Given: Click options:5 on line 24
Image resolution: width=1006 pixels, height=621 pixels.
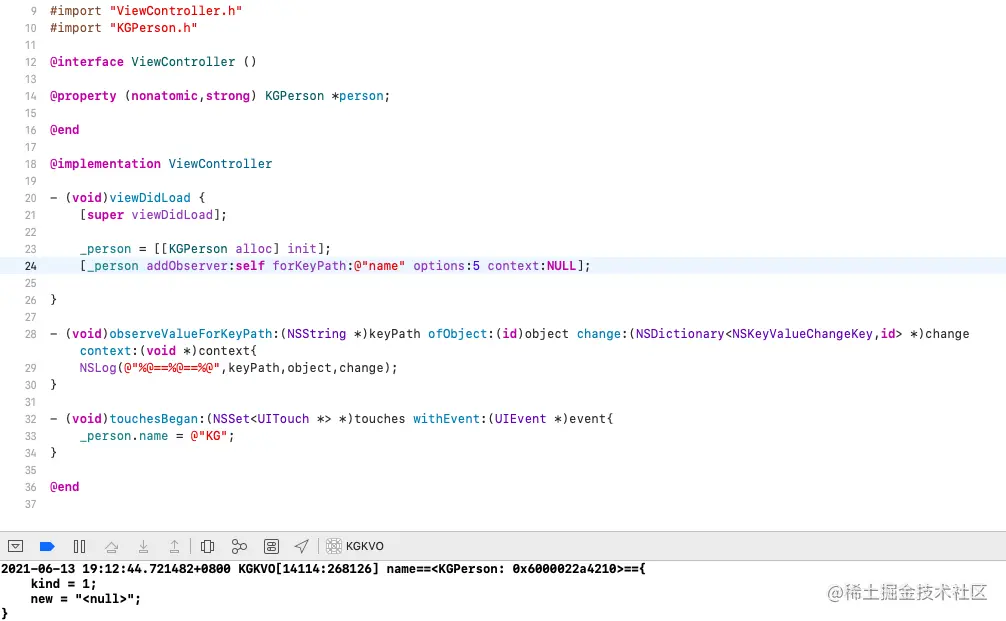Looking at the screenshot, I should point(447,266).
